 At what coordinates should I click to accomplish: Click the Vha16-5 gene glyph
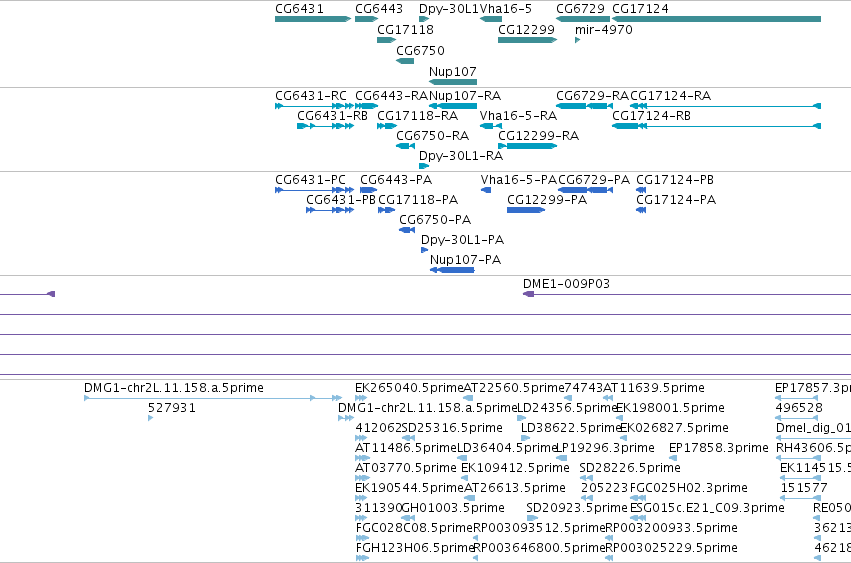tap(491, 19)
